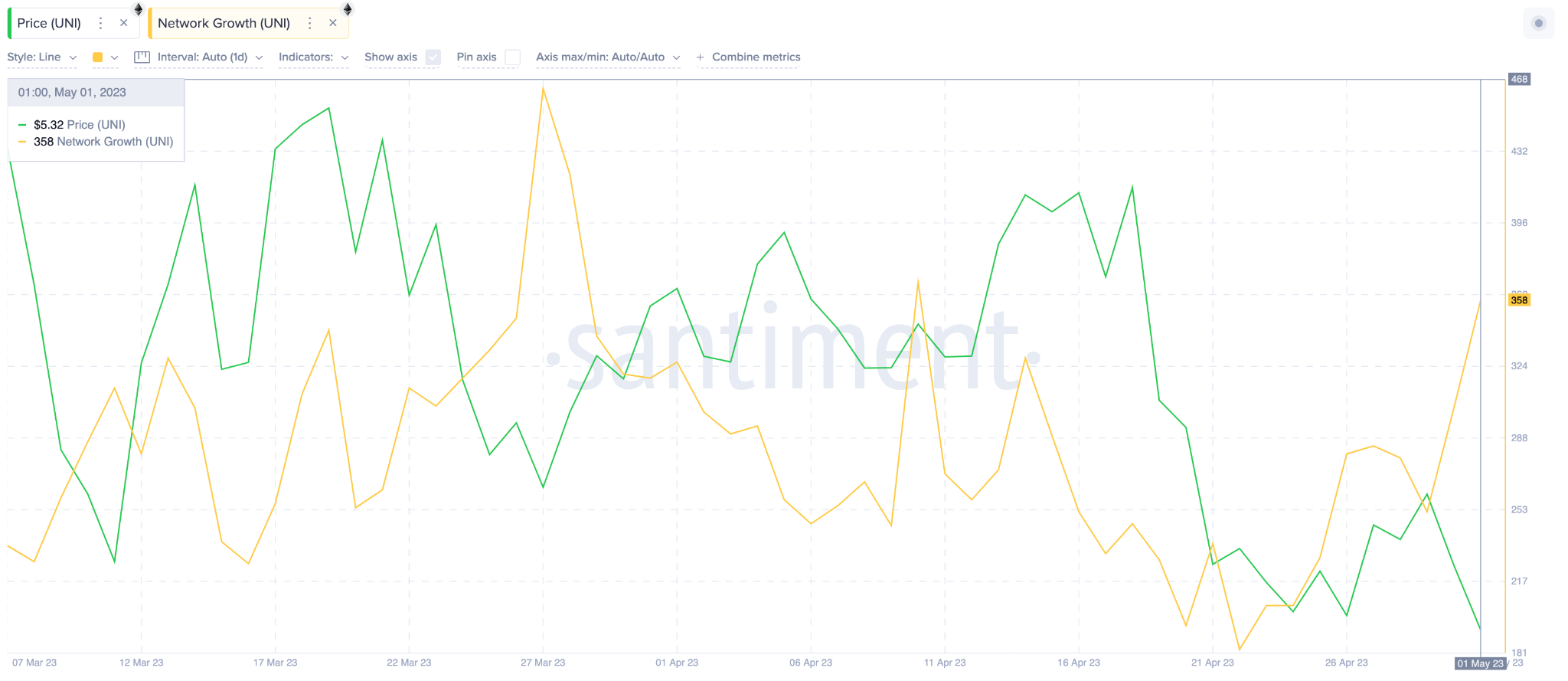The height and width of the screenshot is (681, 1568).
Task: Select the Price (UNI) metric tab
Action: (50, 23)
